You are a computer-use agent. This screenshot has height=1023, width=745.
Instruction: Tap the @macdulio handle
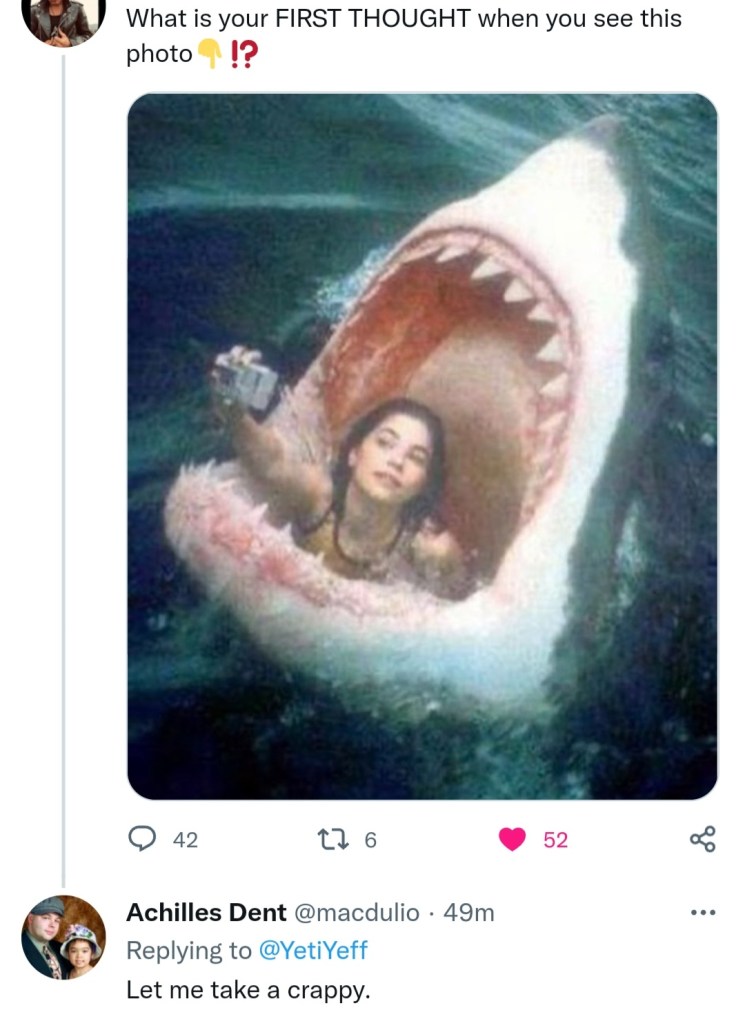[x=355, y=912]
